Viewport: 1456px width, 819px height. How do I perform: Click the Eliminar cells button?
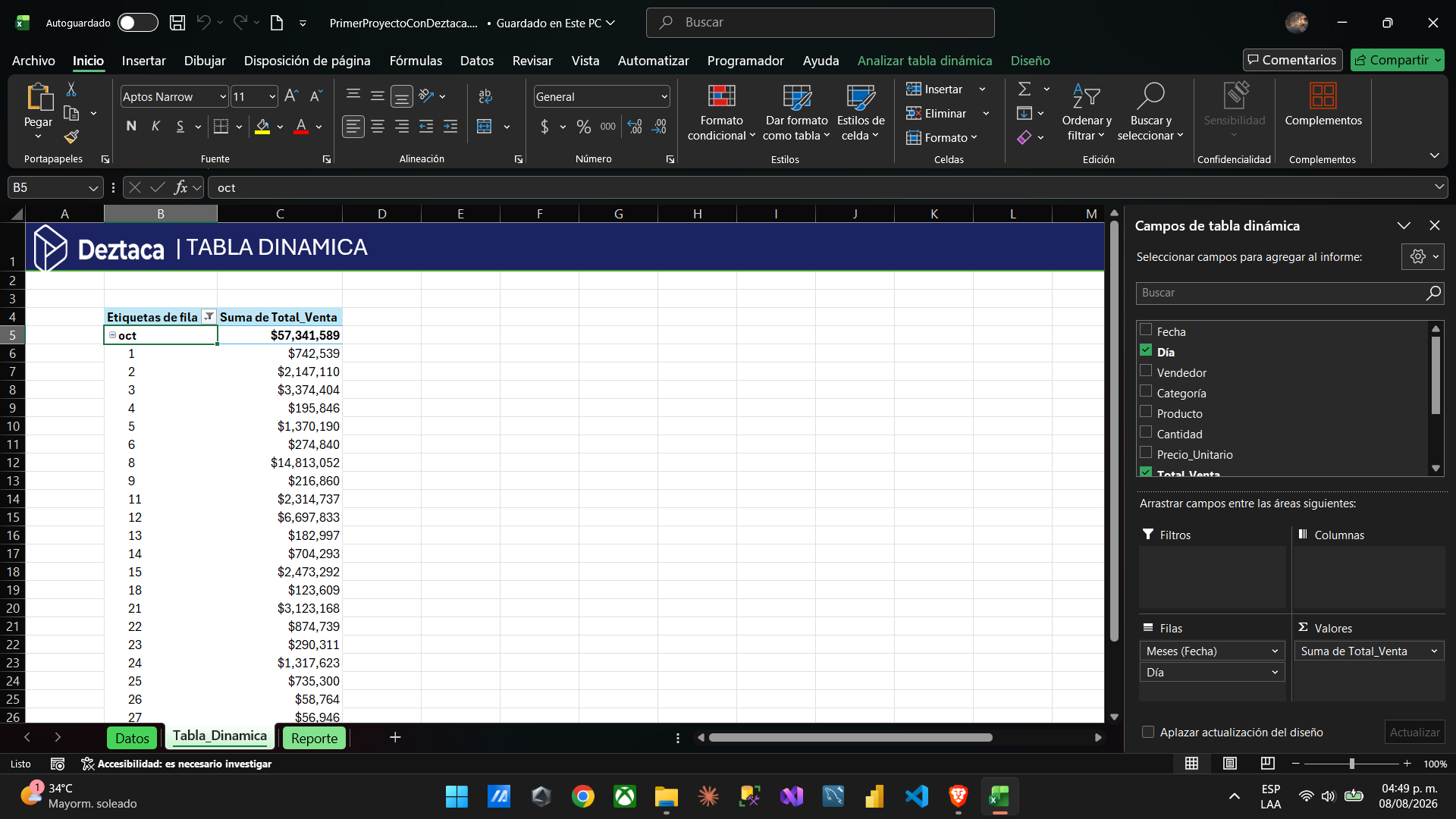point(937,113)
